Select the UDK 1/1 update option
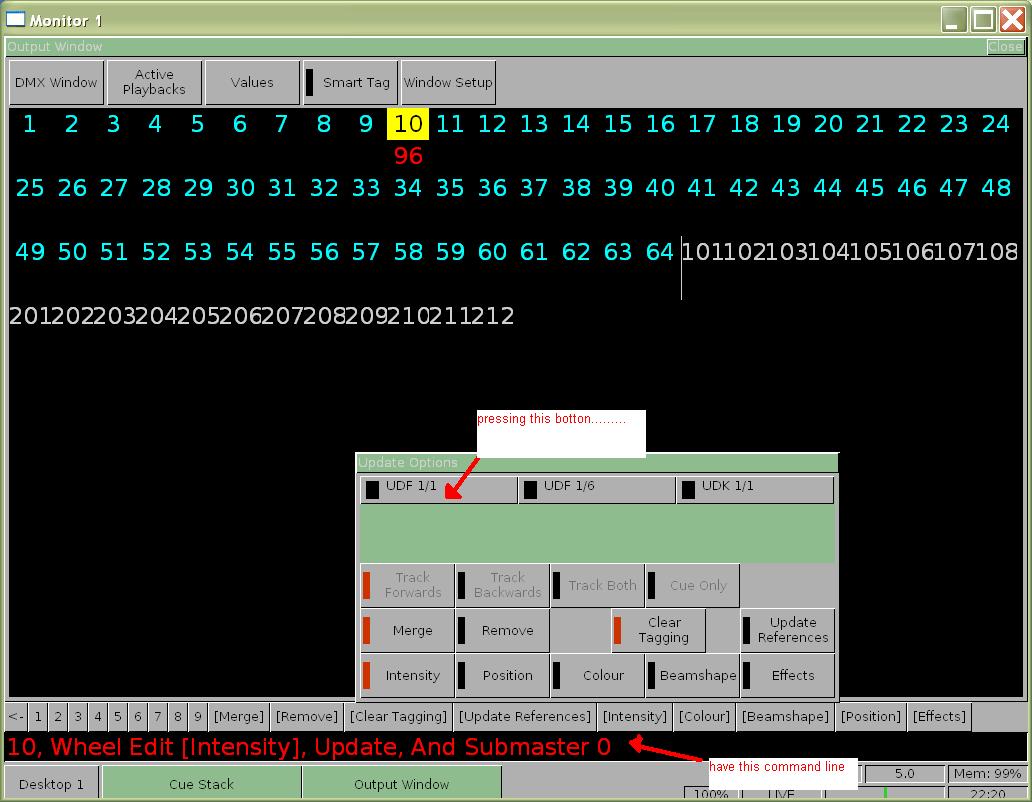Image resolution: width=1032 pixels, height=802 pixels. pyautogui.click(x=754, y=489)
